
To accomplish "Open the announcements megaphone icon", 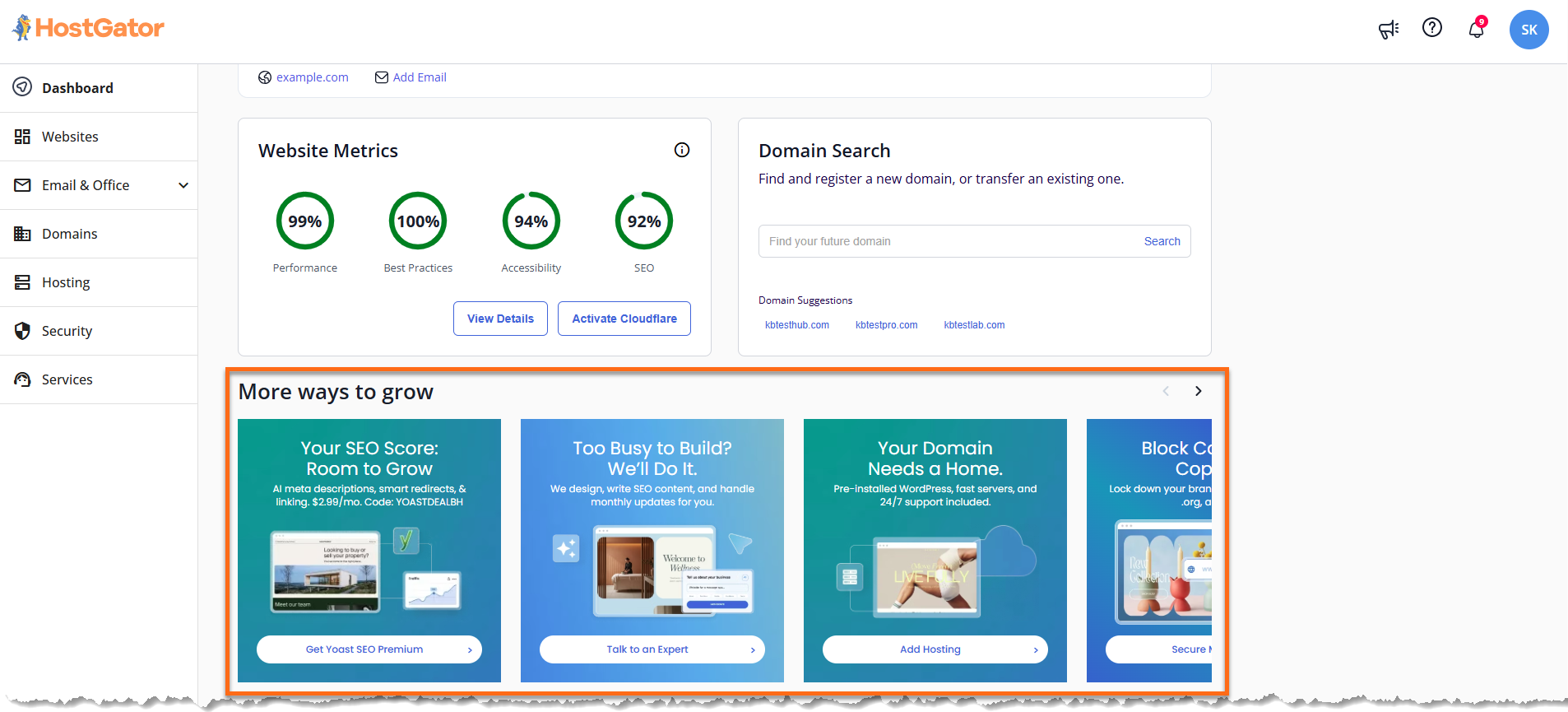I will tap(1389, 30).
